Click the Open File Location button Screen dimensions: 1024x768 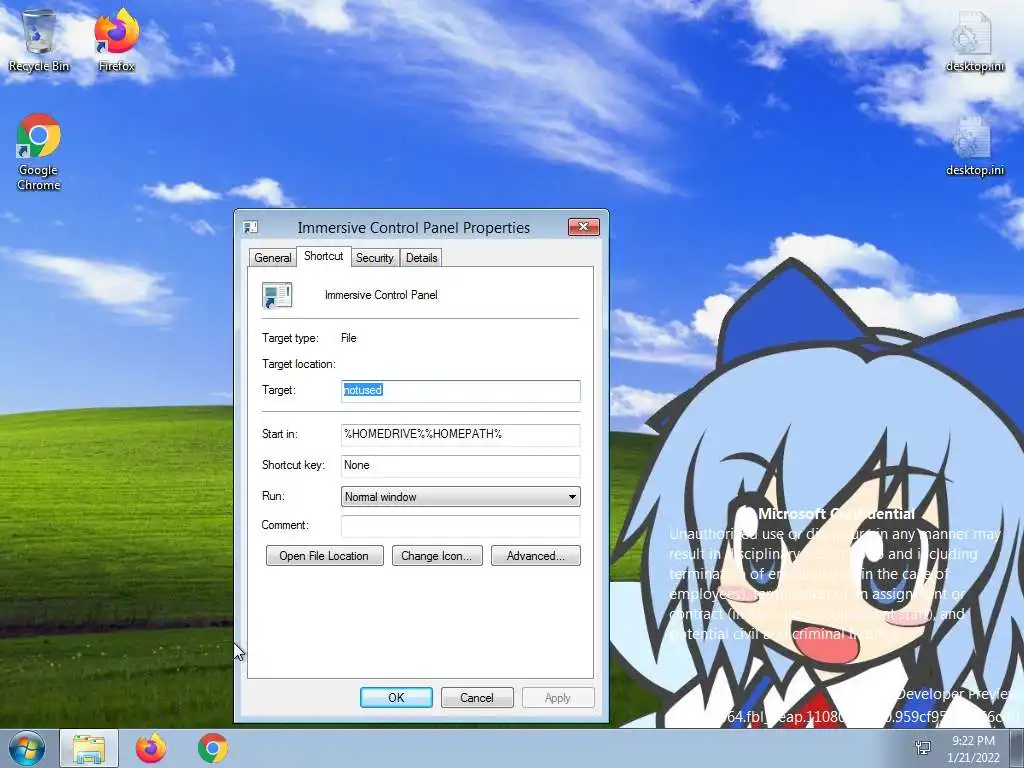[325, 556]
